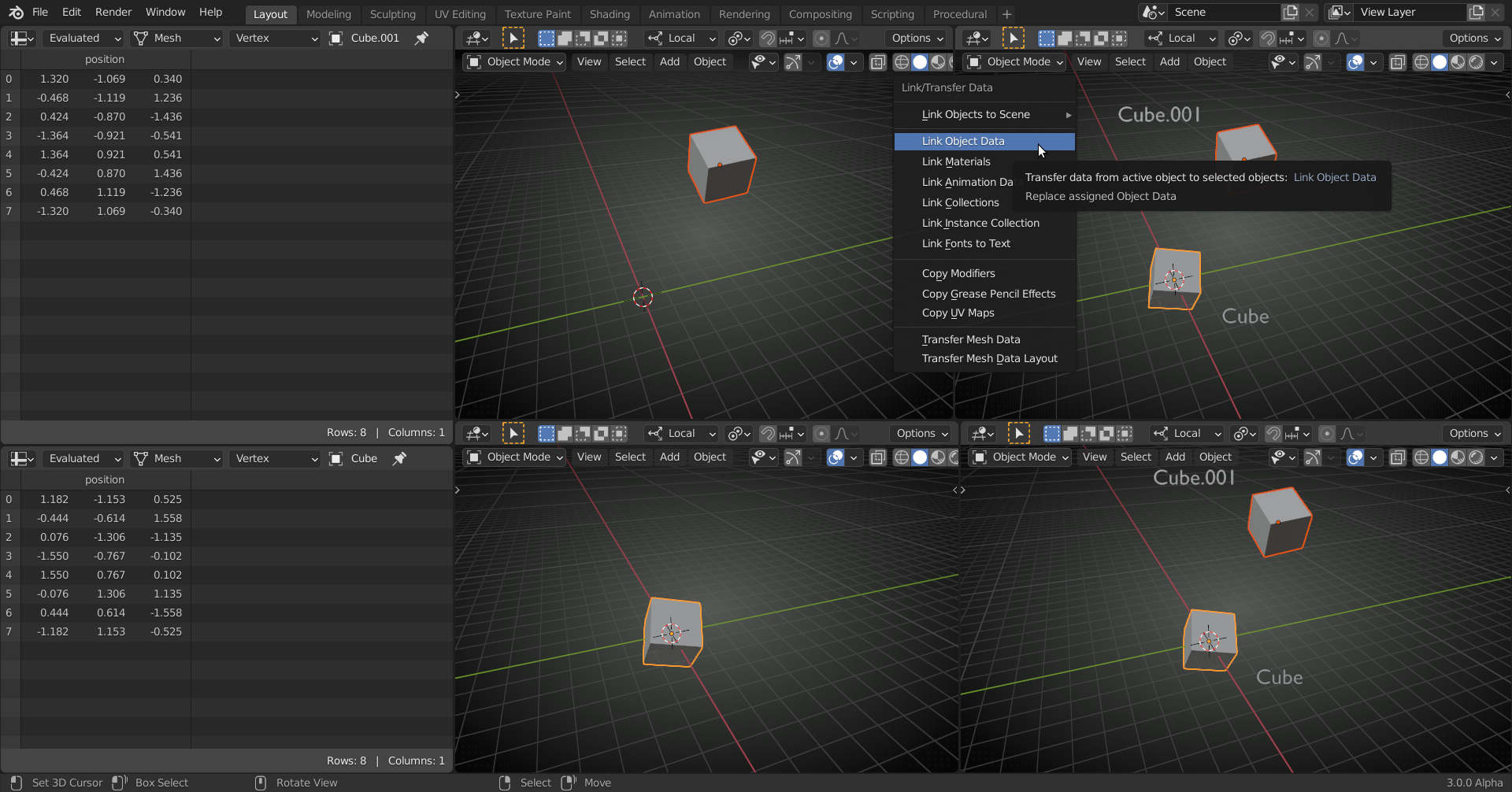Choose Link Materials from Link/Transfer menu
Viewport: 1512px width, 792px height.
tap(956, 161)
